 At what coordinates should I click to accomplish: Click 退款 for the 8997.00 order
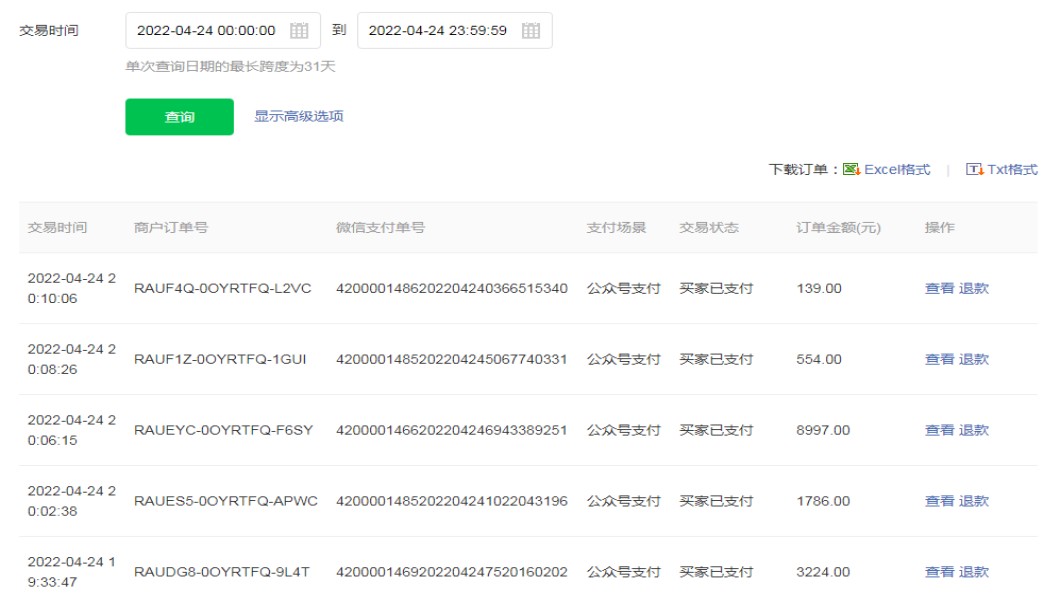coord(974,430)
